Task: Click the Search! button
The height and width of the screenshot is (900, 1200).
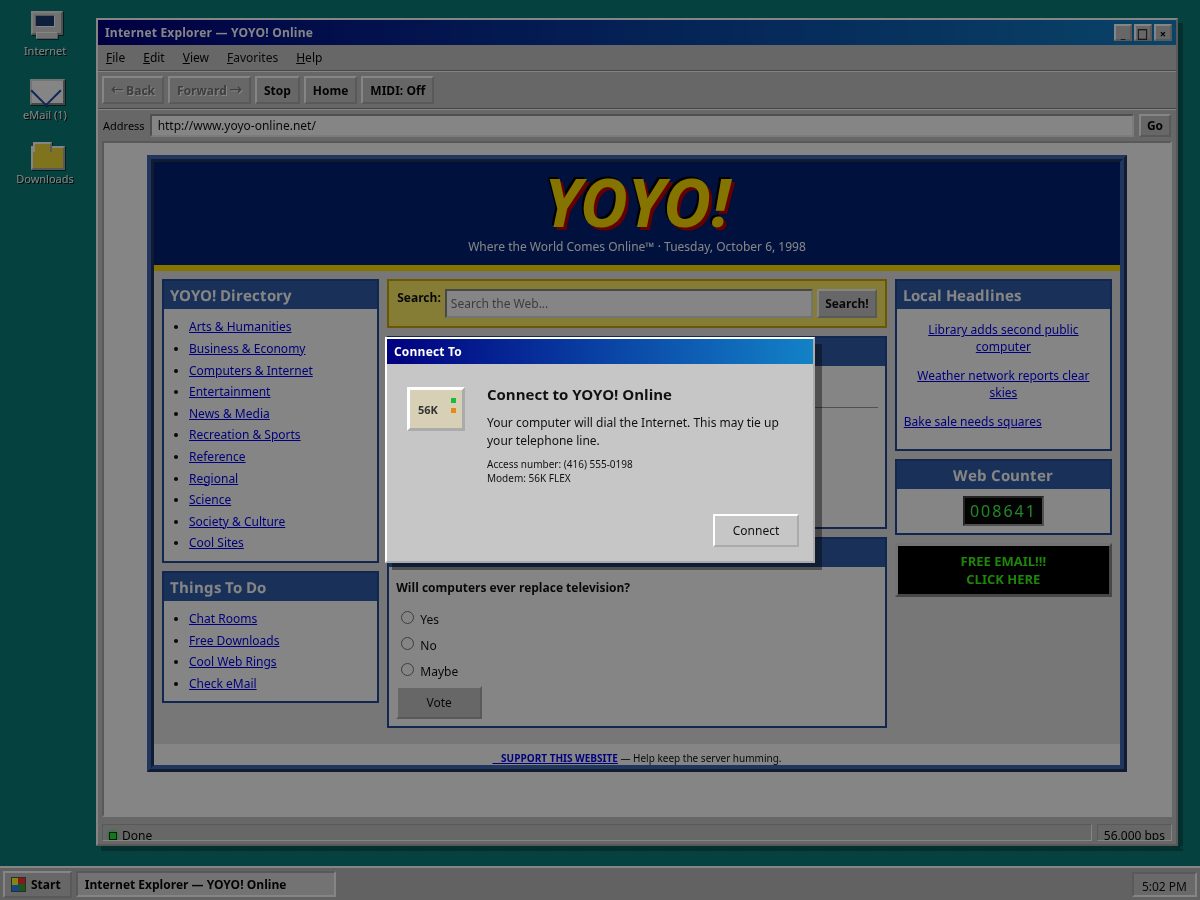Action: click(x=847, y=303)
